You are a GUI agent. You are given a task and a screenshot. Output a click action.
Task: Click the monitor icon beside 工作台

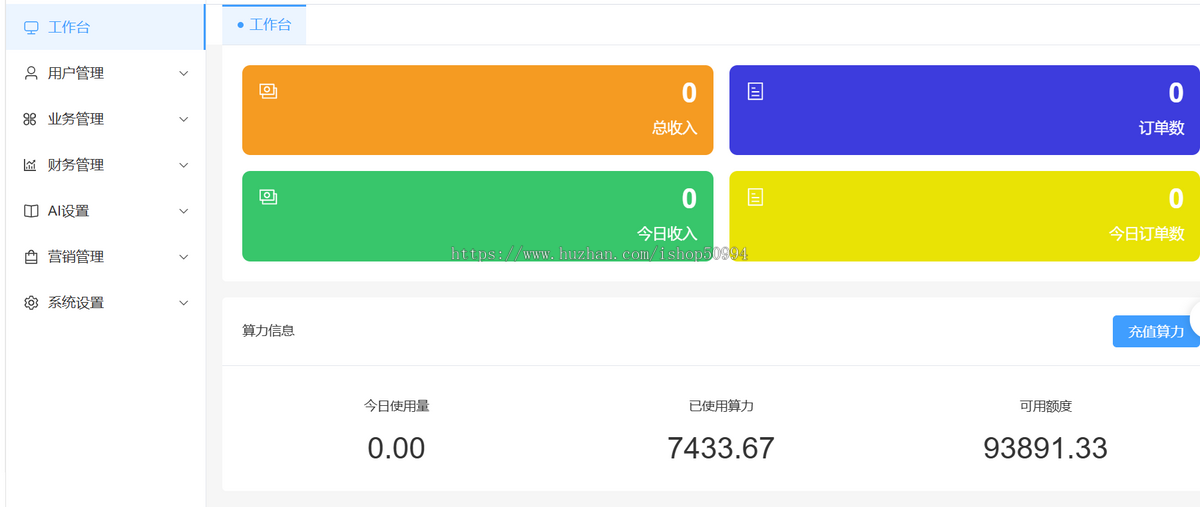(x=31, y=28)
